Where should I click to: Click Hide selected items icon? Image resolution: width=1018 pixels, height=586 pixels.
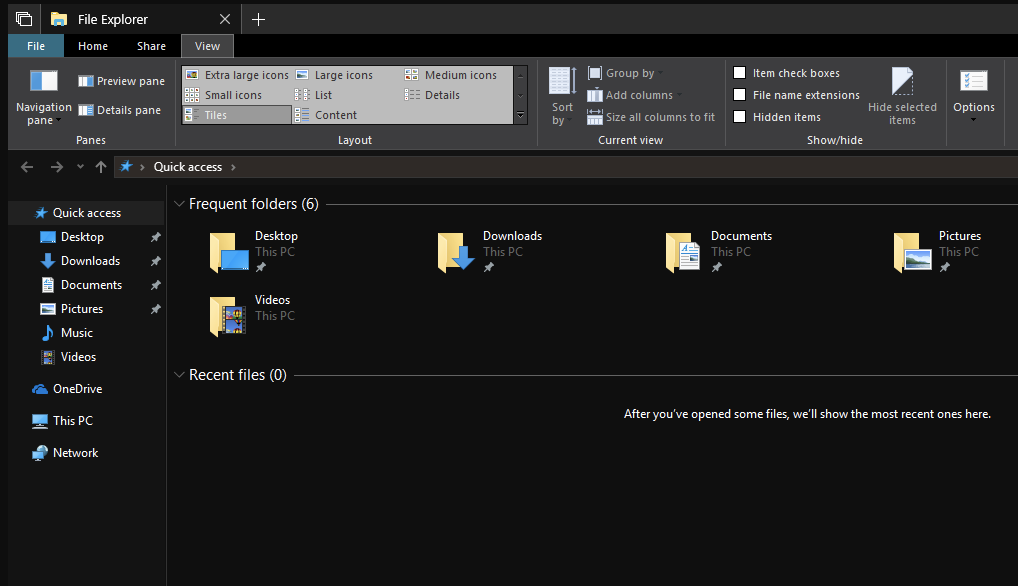[902, 81]
